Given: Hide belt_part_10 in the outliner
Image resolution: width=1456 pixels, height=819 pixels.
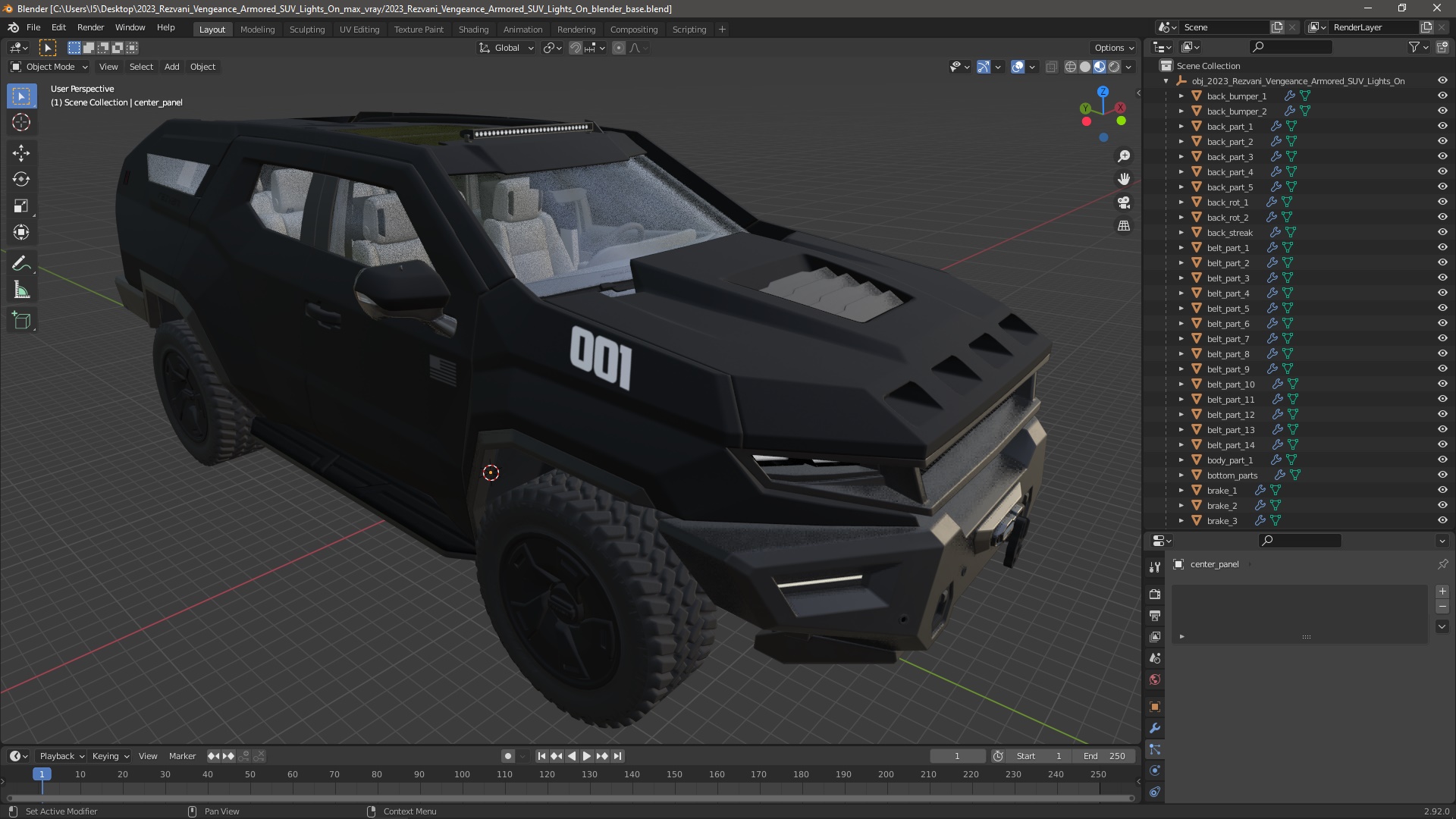Looking at the screenshot, I should tap(1442, 384).
